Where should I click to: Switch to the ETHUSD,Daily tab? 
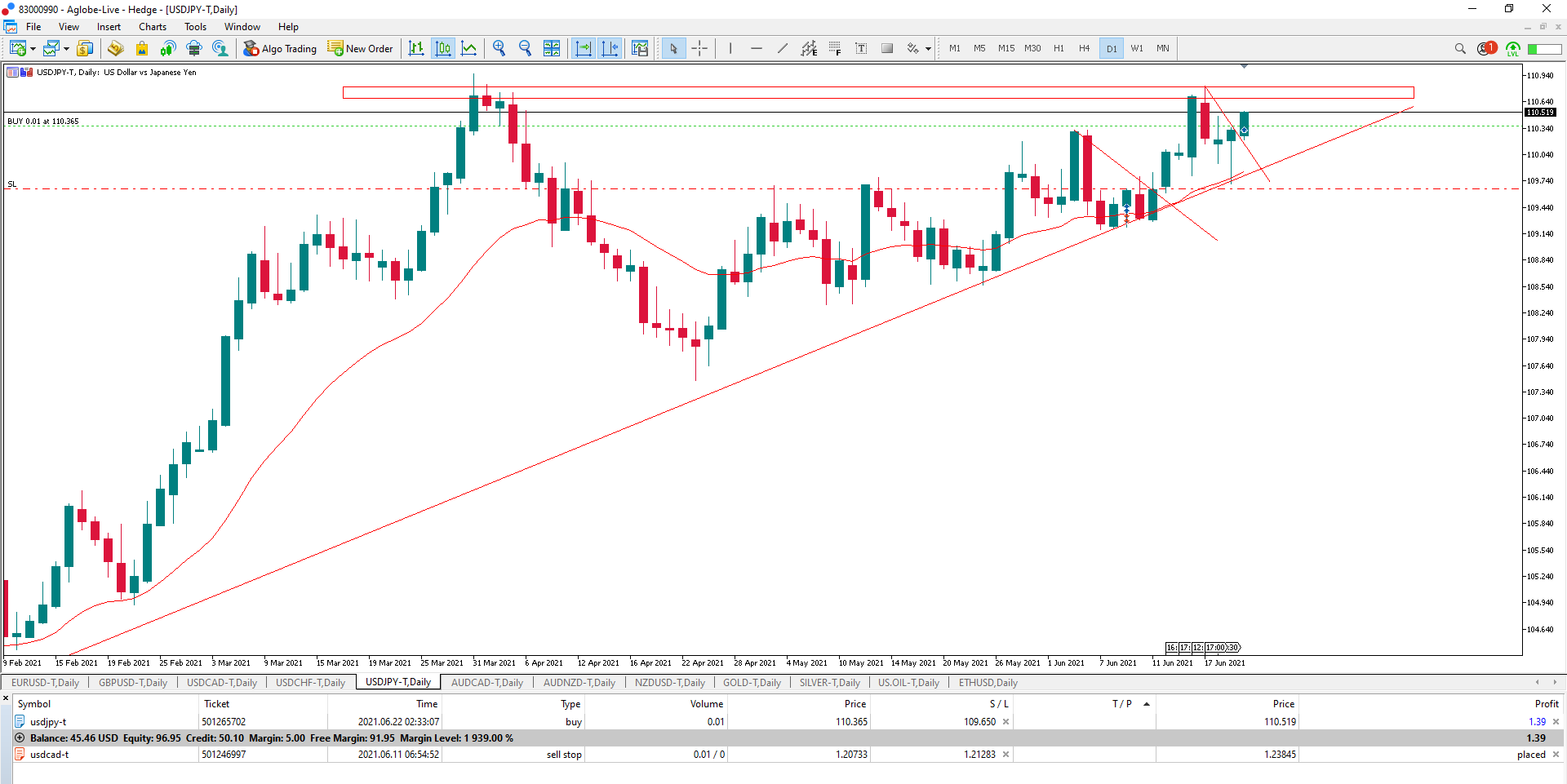[988, 683]
